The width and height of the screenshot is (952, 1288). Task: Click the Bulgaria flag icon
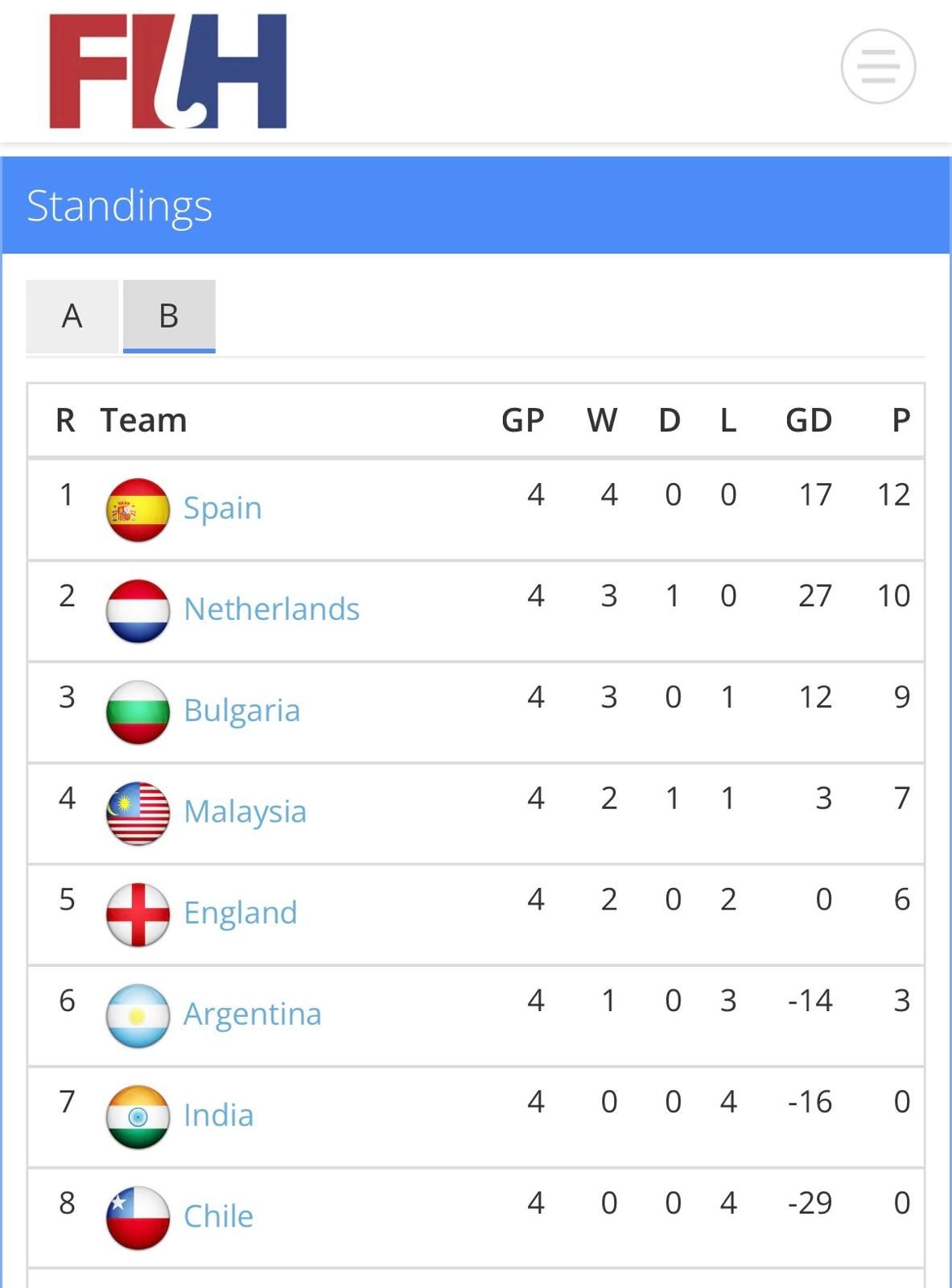pyautogui.click(x=138, y=712)
